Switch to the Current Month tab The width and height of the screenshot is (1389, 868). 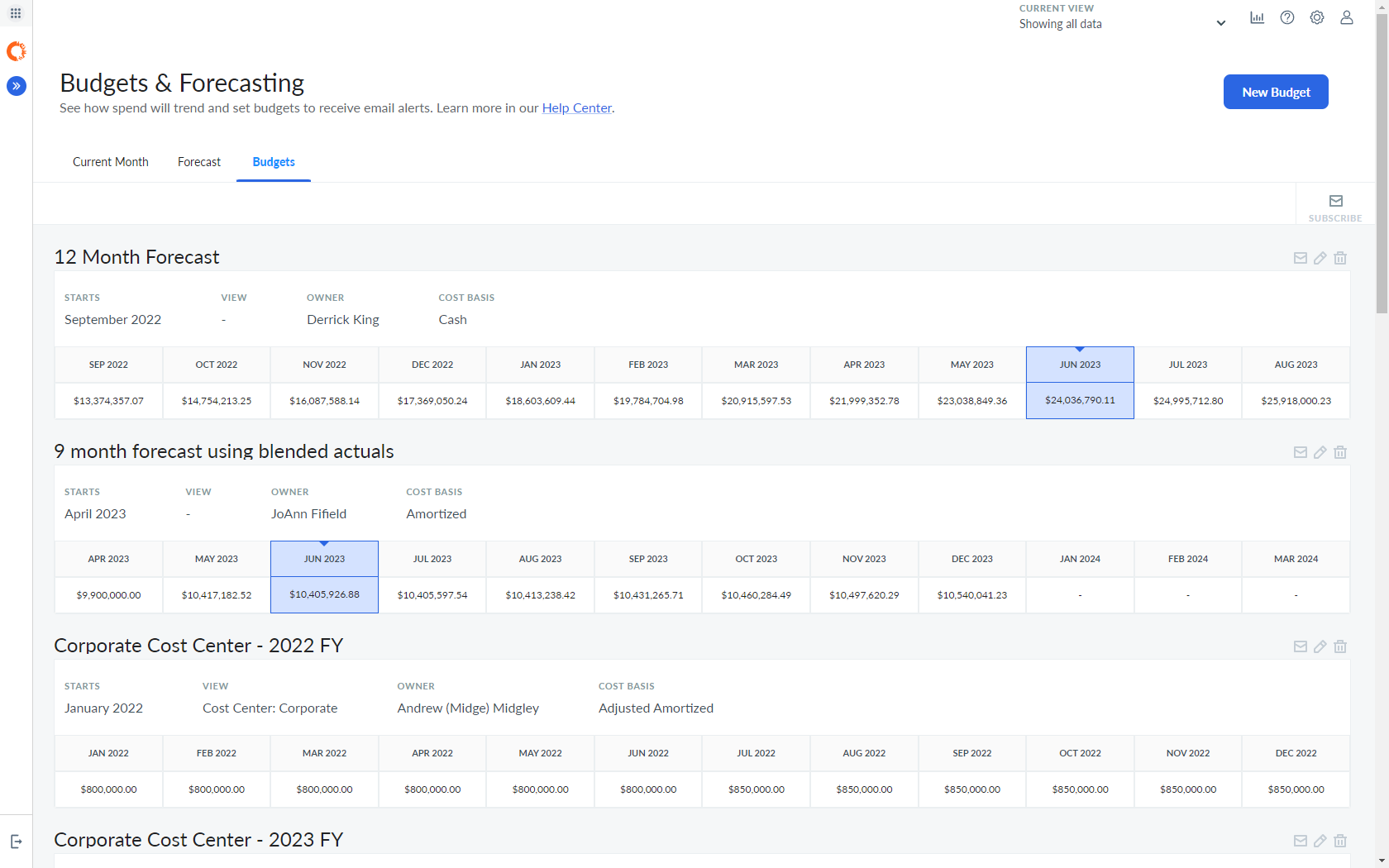point(110,162)
